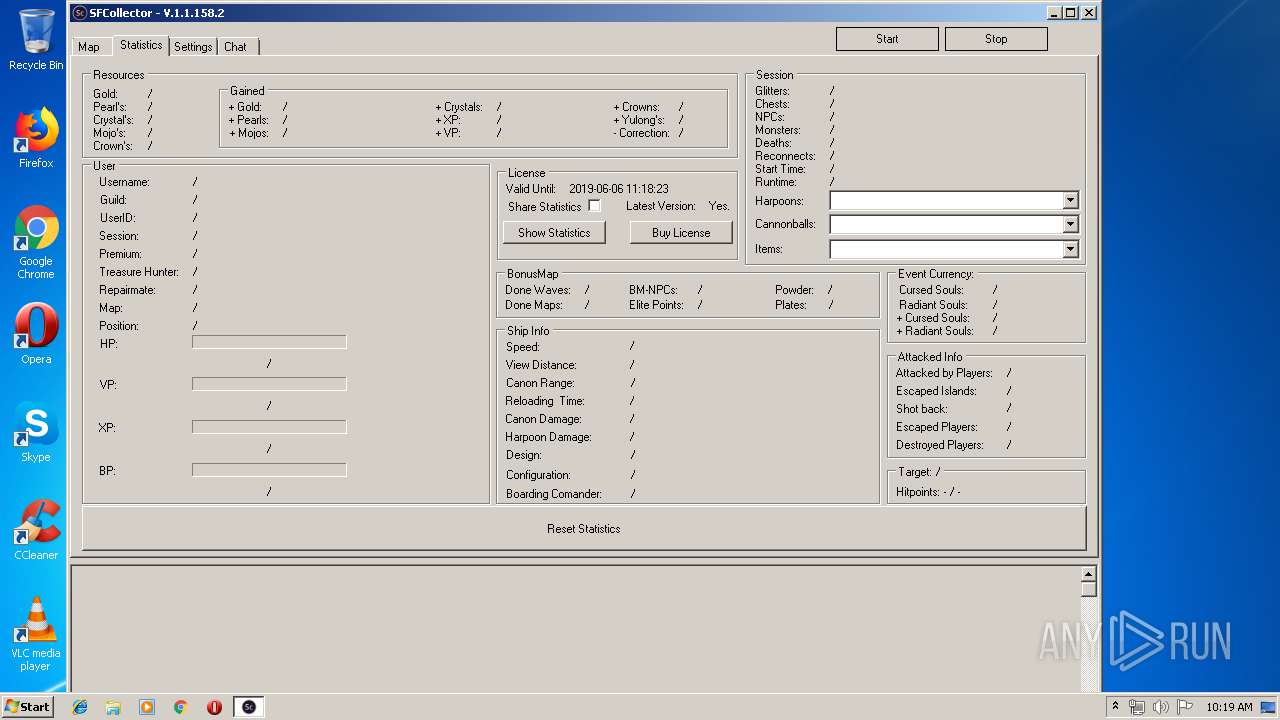The height and width of the screenshot is (720, 1280).
Task: Switch to the Map tab
Action: click(89, 47)
